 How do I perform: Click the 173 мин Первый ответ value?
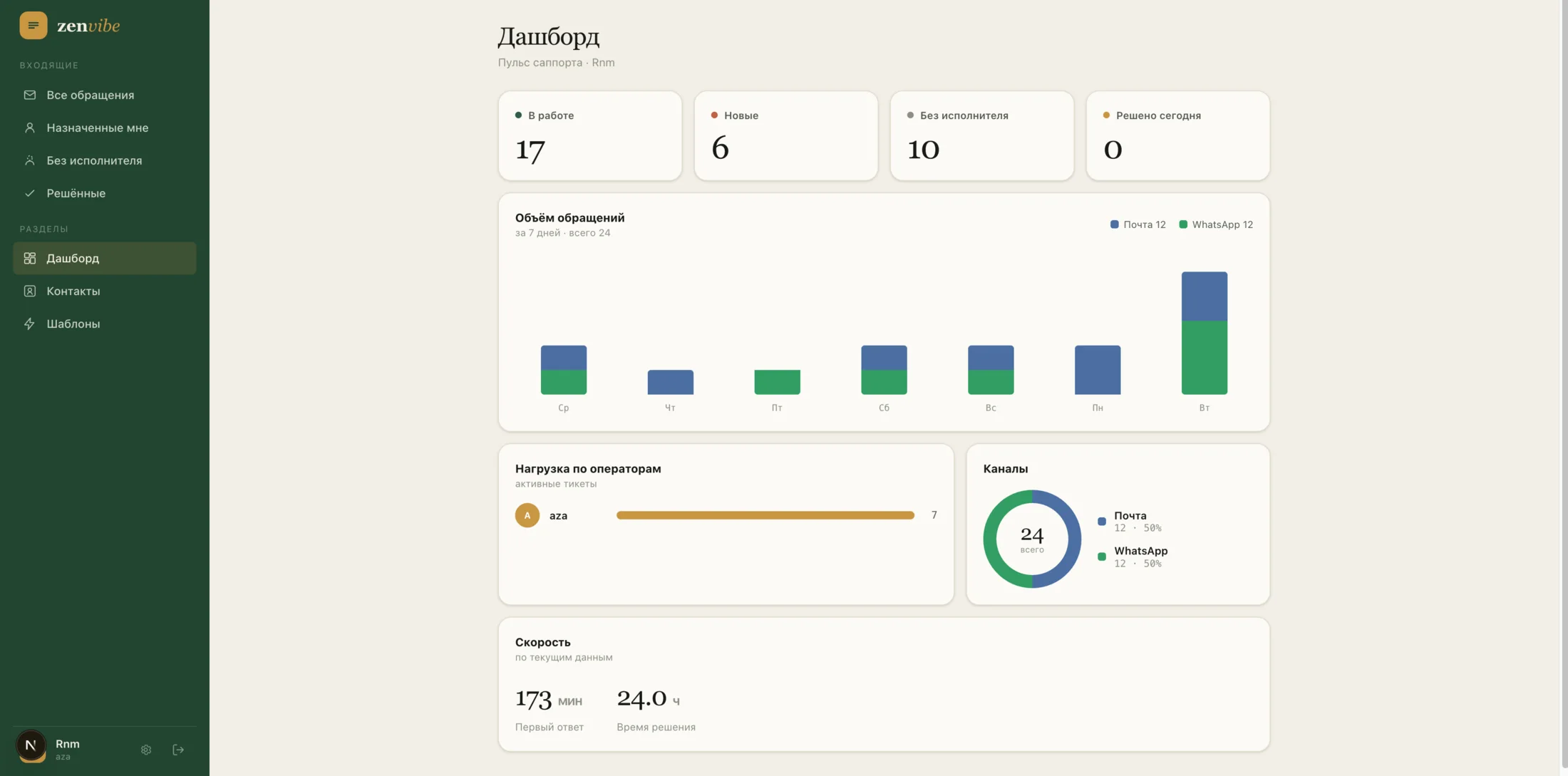coord(549,699)
